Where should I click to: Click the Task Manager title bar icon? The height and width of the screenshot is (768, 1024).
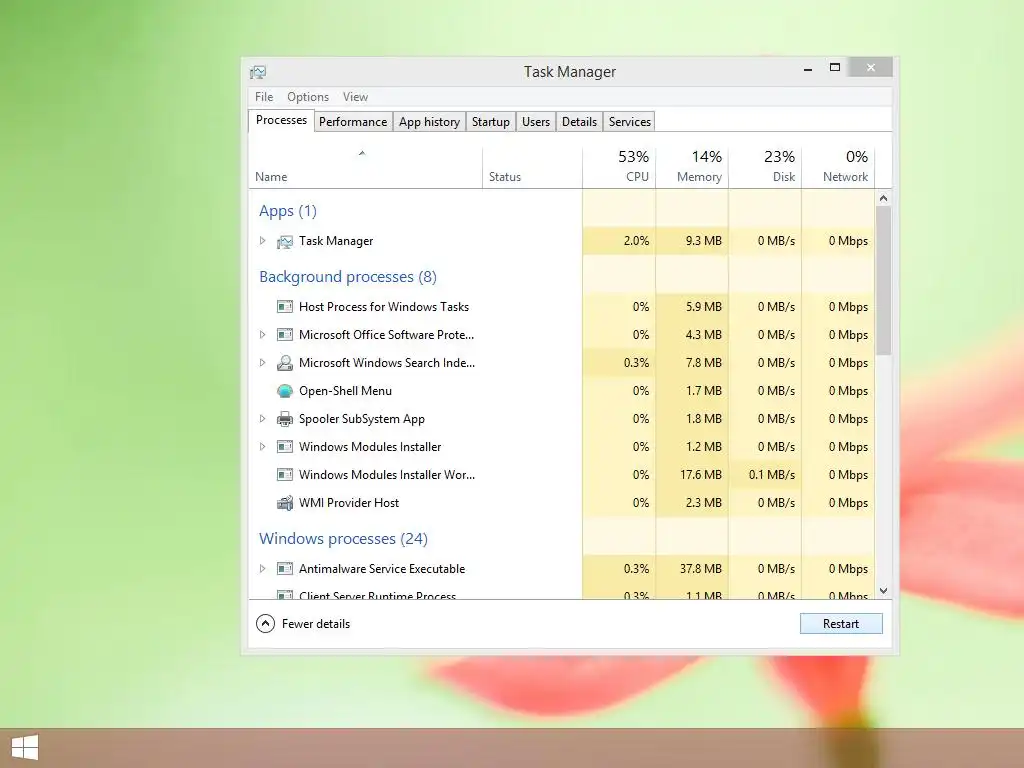click(x=258, y=72)
